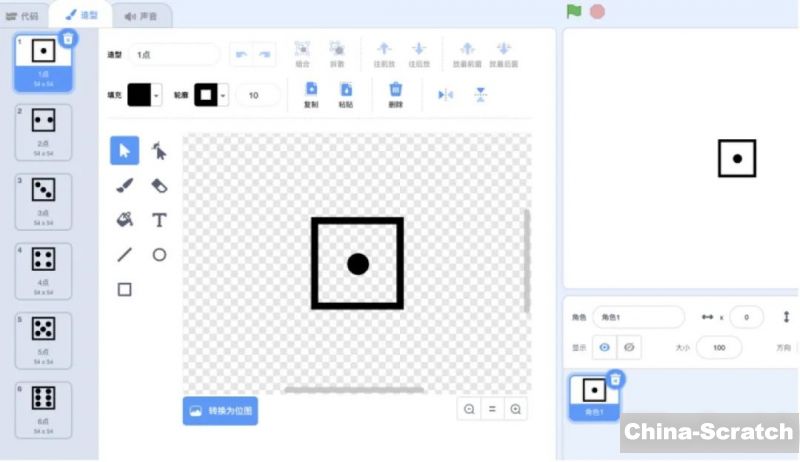Viewport: 800px width, 462px height.
Task: Show the sprite using eye icon
Action: 604,347
